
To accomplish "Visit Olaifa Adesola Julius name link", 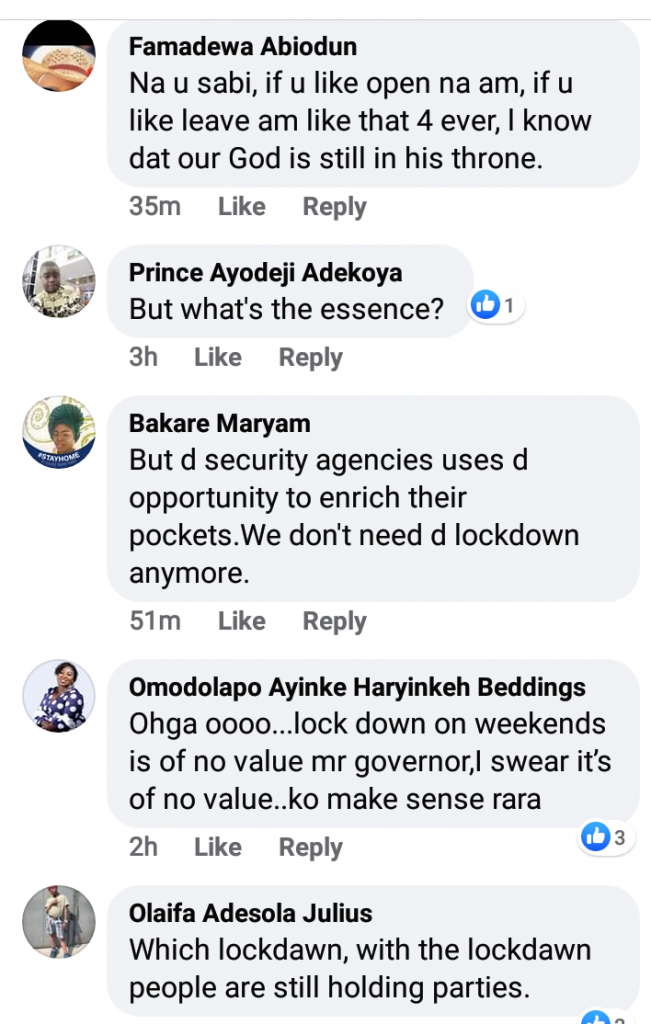I will [x=250, y=913].
